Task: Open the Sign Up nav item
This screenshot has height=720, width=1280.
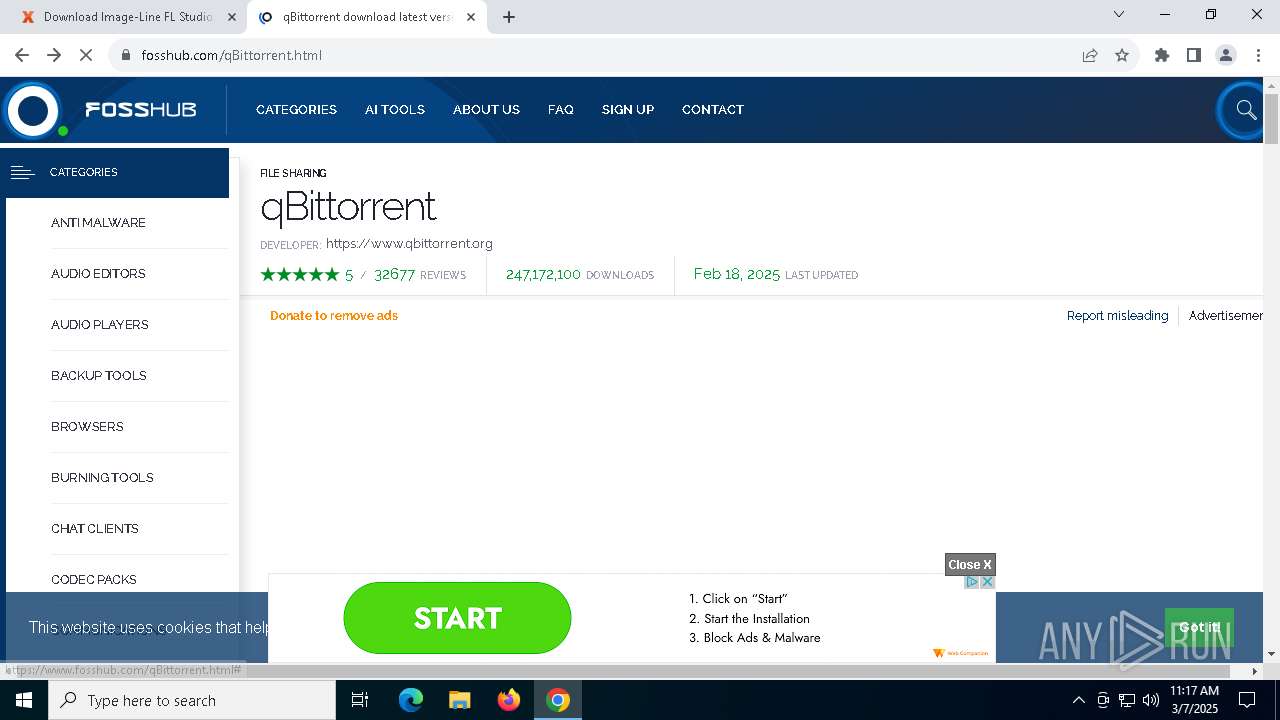Action: (x=628, y=110)
